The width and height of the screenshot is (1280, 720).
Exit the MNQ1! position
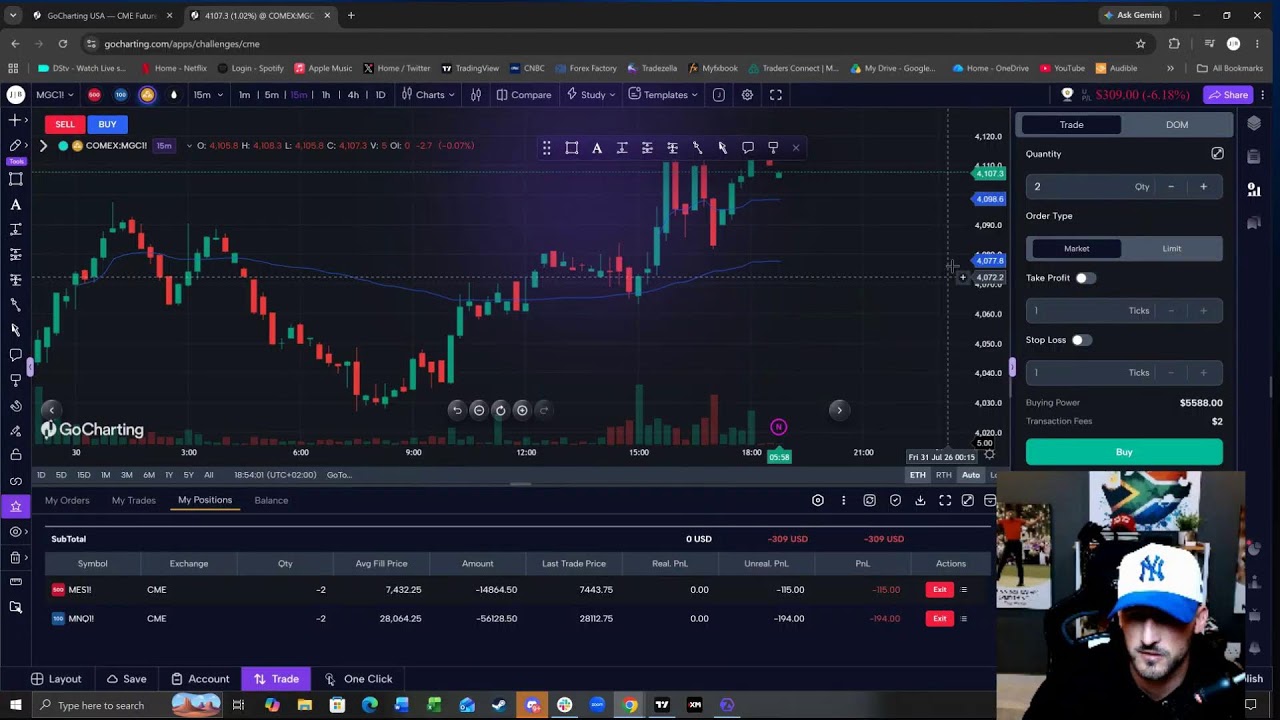[939, 619]
